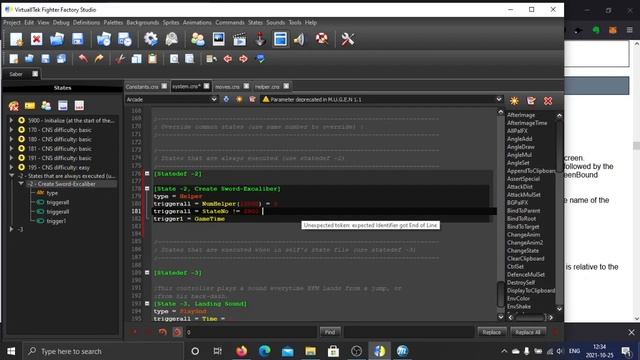
Task: Expand the 195 CNS difficulty easy node
Action: 11,167
